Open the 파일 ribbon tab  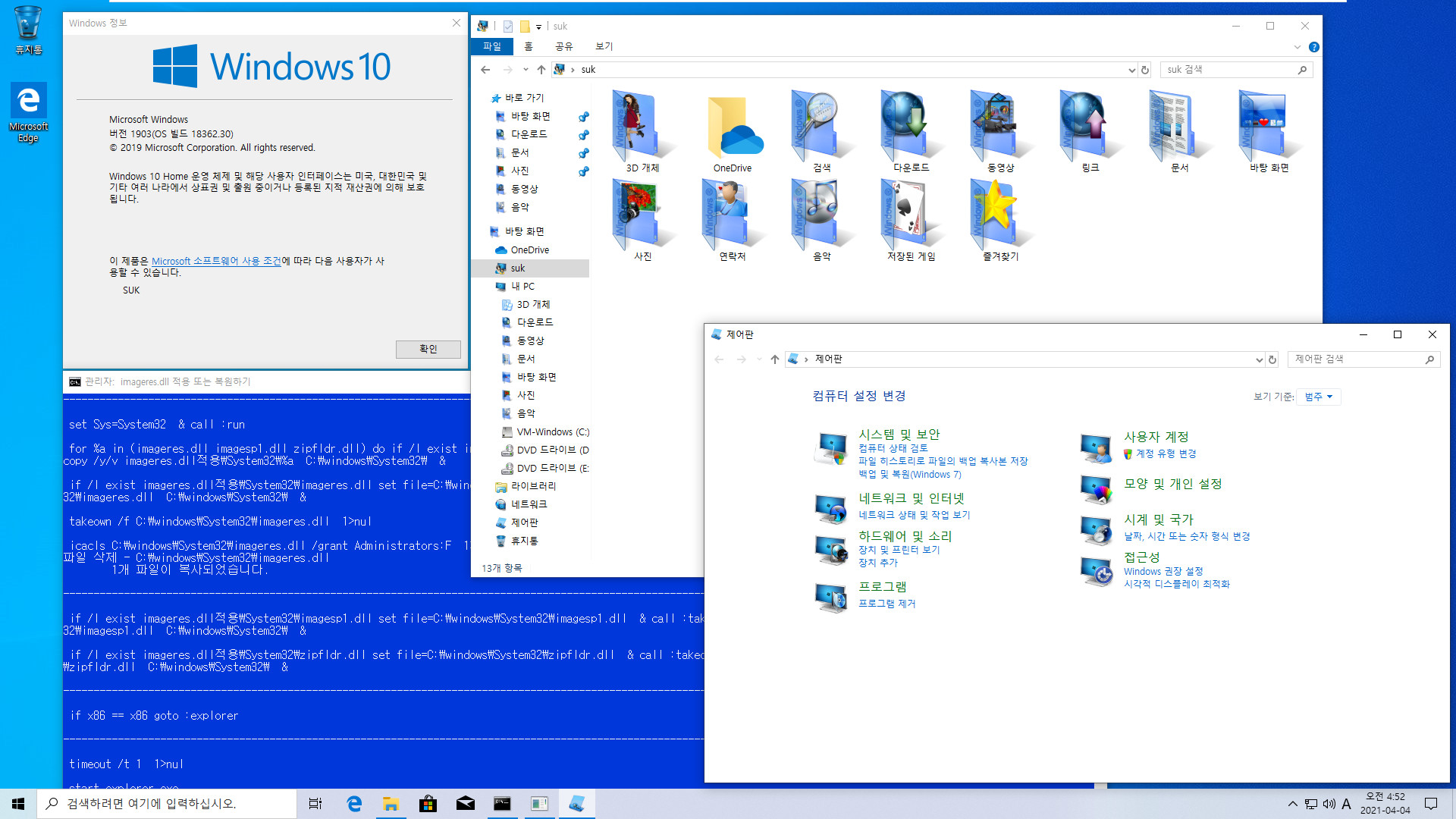click(492, 46)
